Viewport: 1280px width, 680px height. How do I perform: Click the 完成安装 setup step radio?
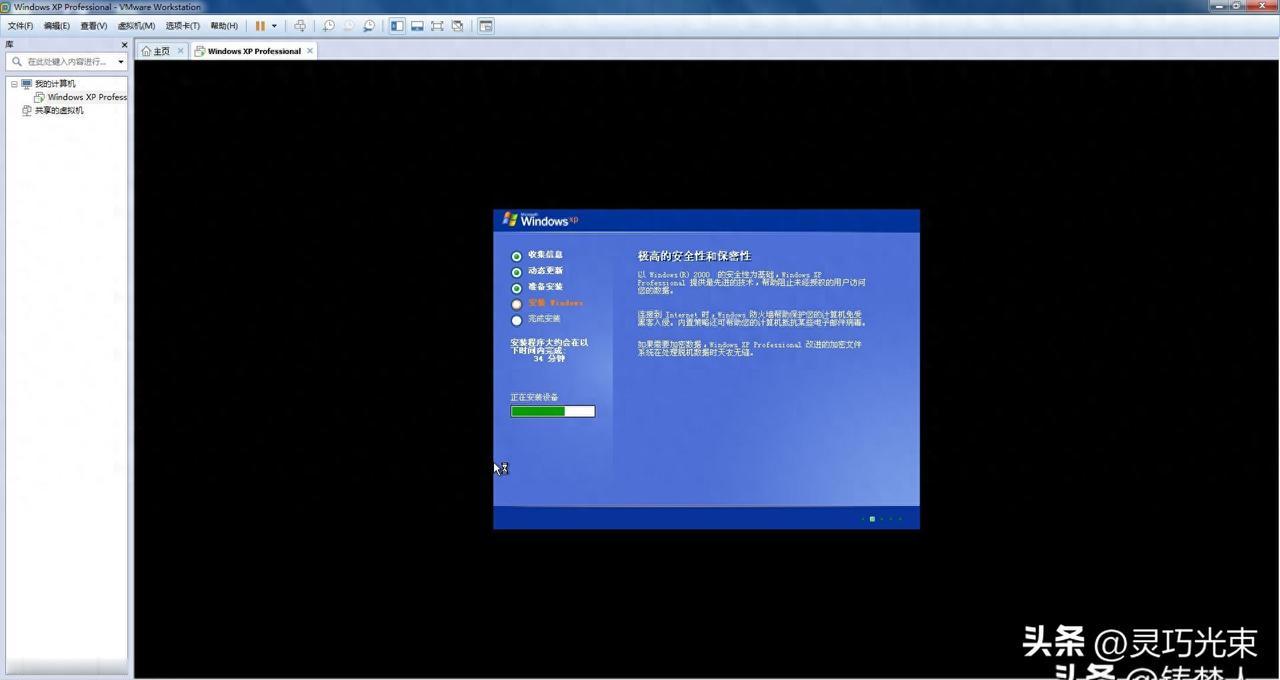pos(517,320)
